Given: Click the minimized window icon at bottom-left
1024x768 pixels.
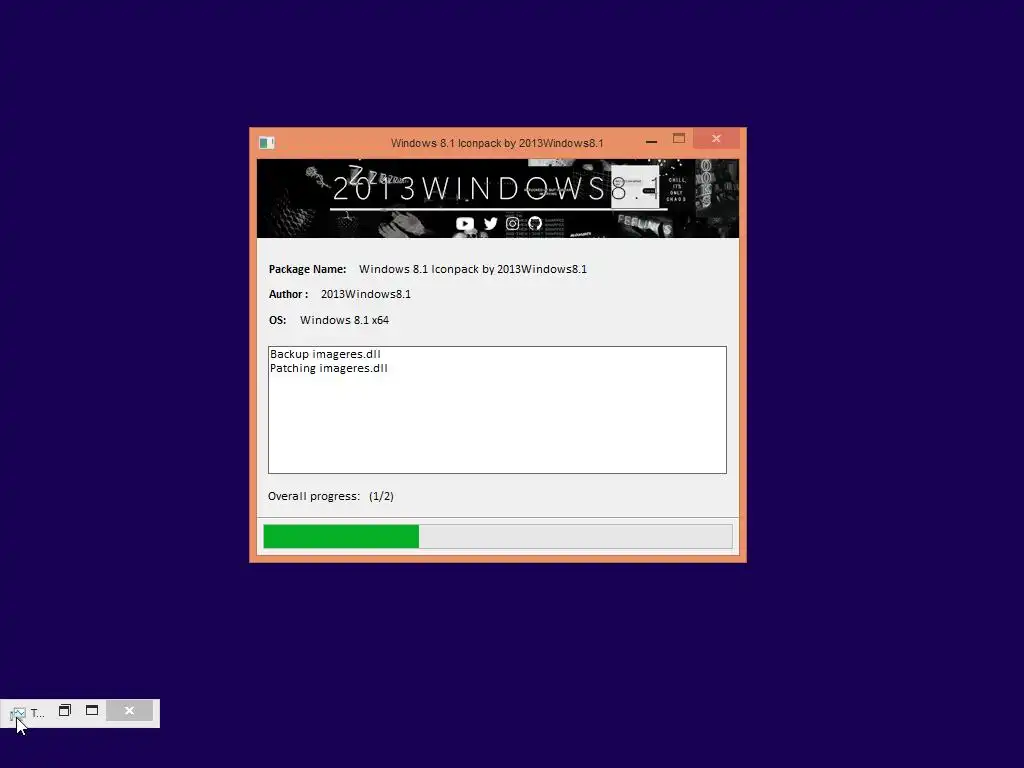Looking at the screenshot, I should click(18, 713).
